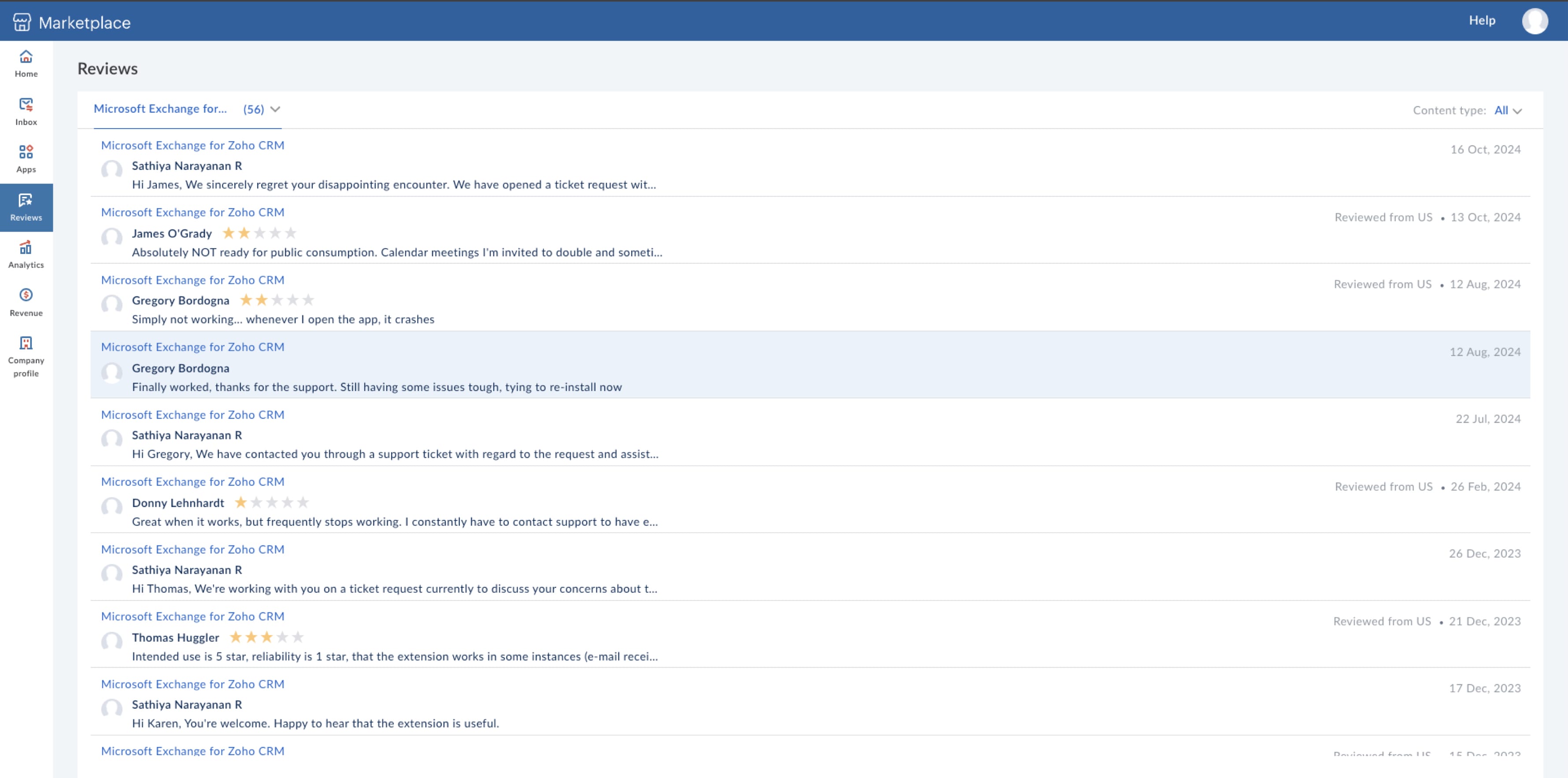Image resolution: width=1568 pixels, height=778 pixels.
Task: Open the app link dated 17 Dec, 2023
Action: pos(192,684)
